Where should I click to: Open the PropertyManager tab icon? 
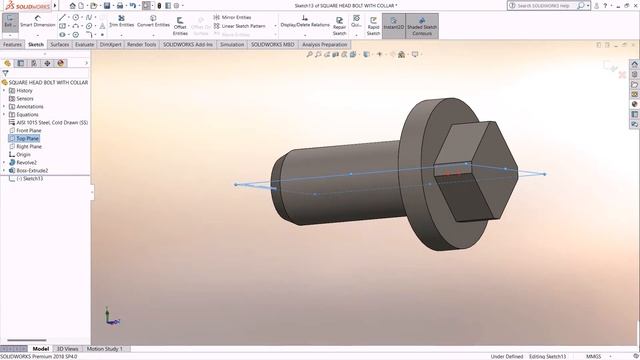[20, 63]
